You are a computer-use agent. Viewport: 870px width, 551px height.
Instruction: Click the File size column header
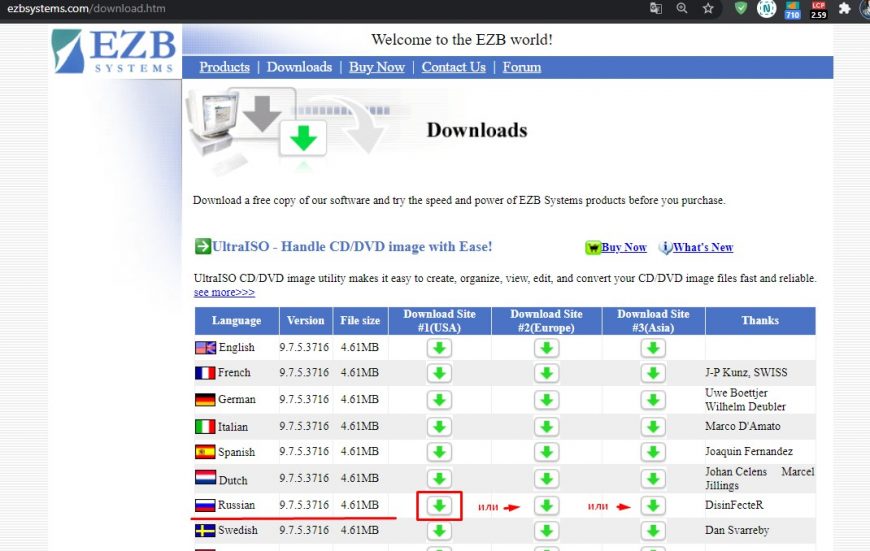pyautogui.click(x=360, y=321)
